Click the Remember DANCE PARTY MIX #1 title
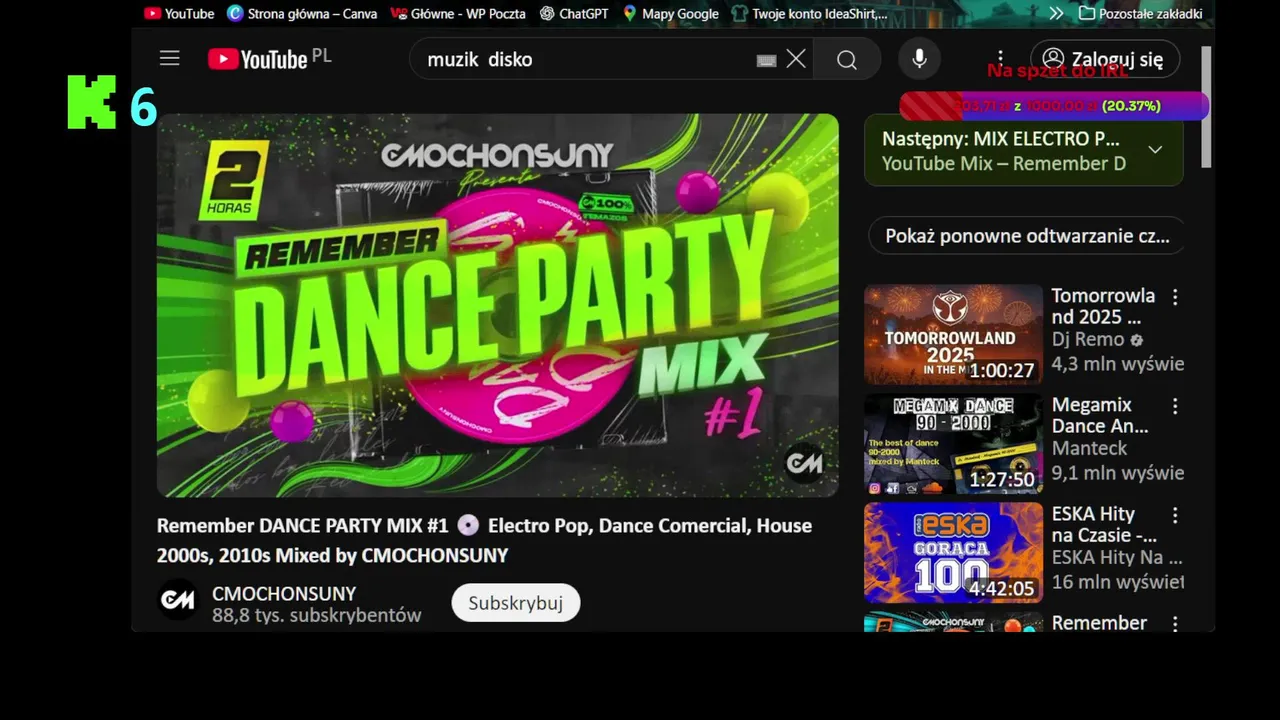The height and width of the screenshot is (720, 1280). (x=484, y=540)
